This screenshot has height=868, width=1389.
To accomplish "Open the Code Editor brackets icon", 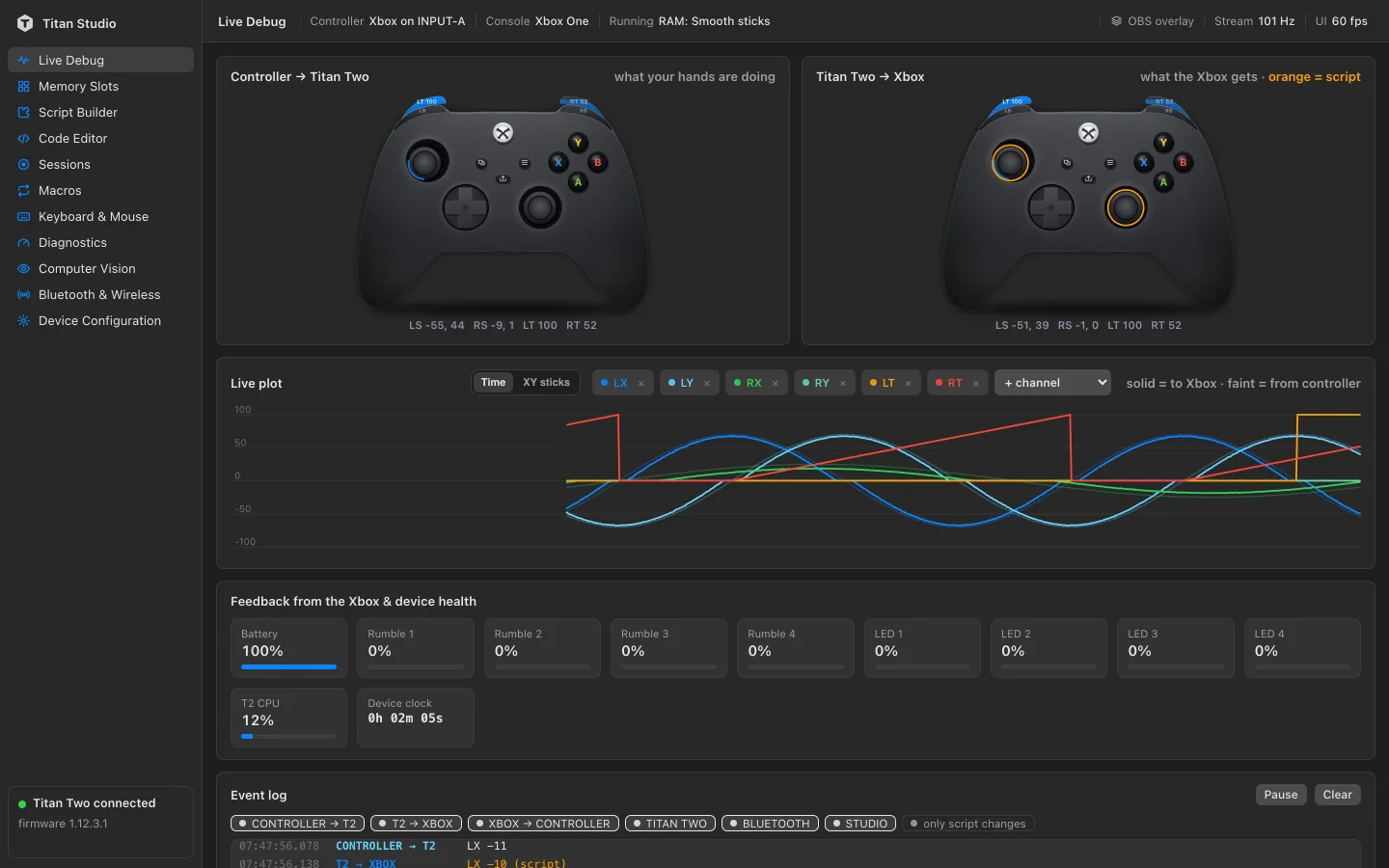I will [x=23, y=138].
